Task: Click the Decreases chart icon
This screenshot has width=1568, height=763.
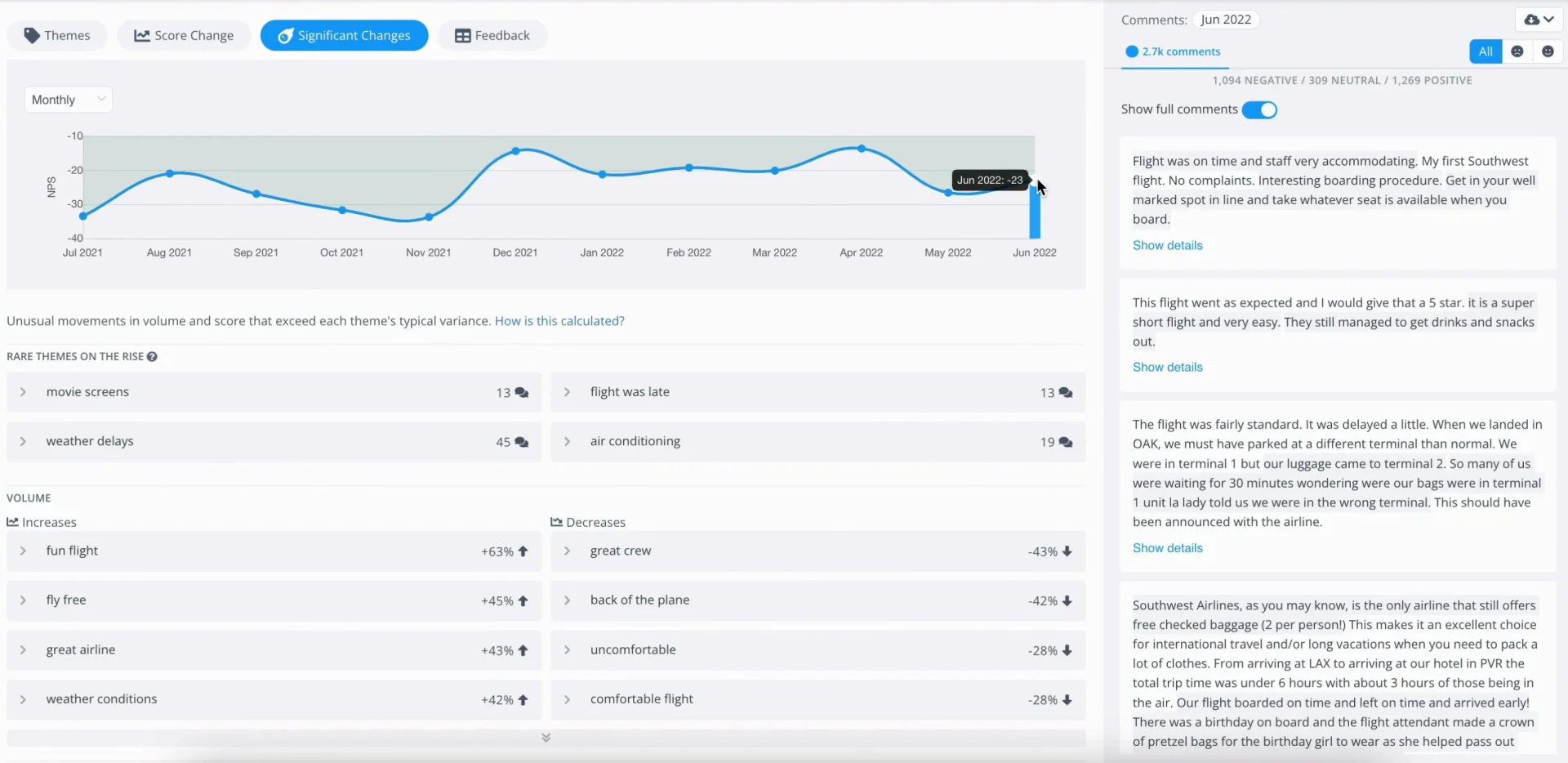Action: [x=557, y=522]
